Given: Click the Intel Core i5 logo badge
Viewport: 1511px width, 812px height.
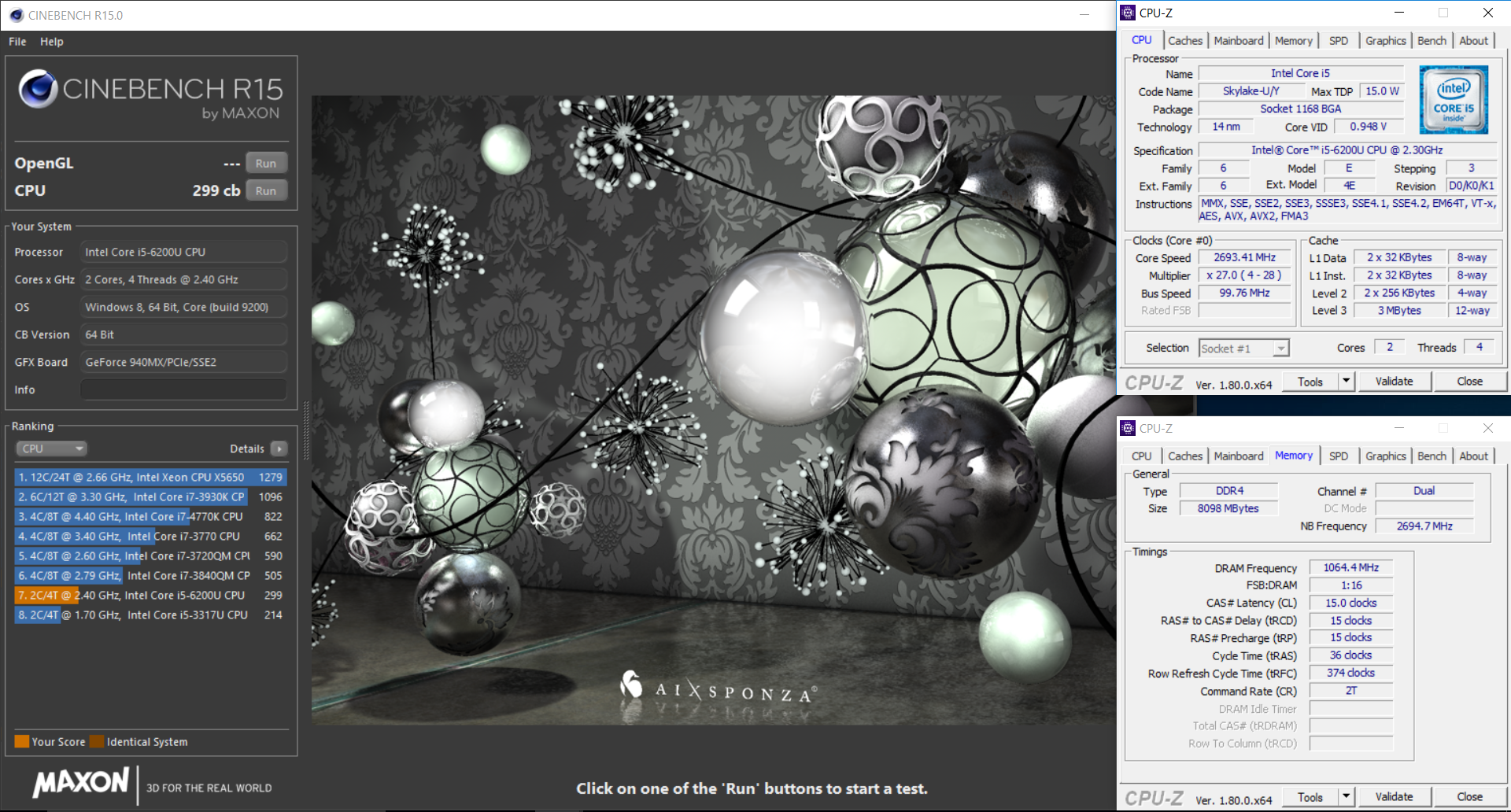Looking at the screenshot, I should coord(1454,99).
